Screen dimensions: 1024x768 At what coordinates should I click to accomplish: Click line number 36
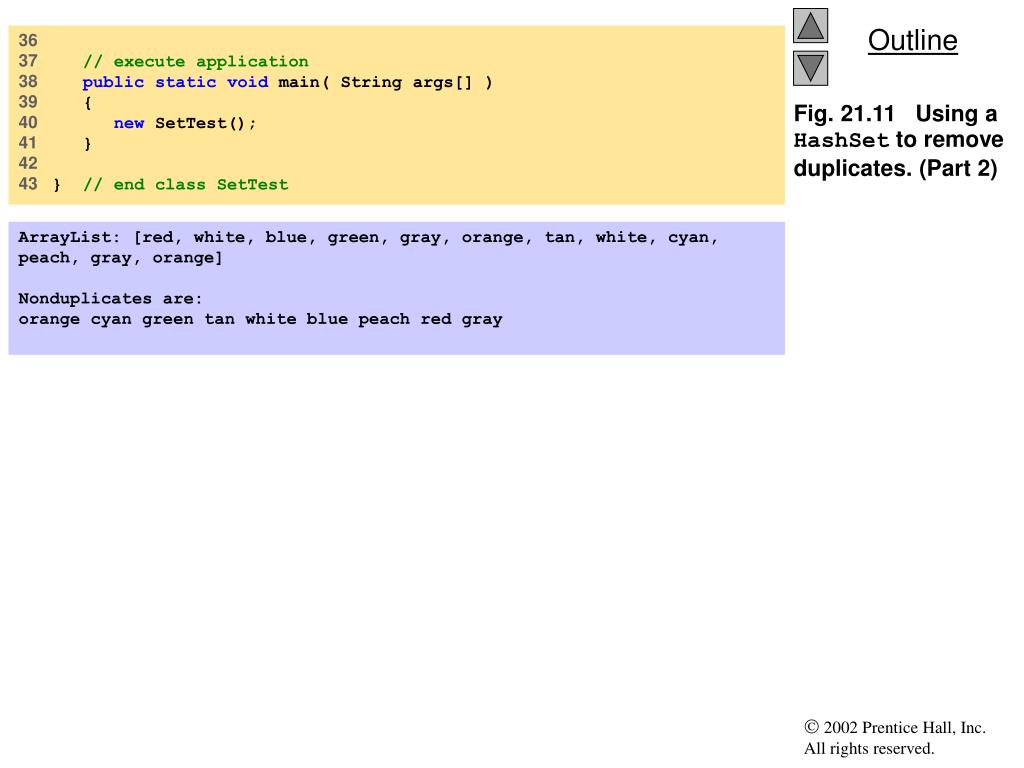click(x=28, y=40)
